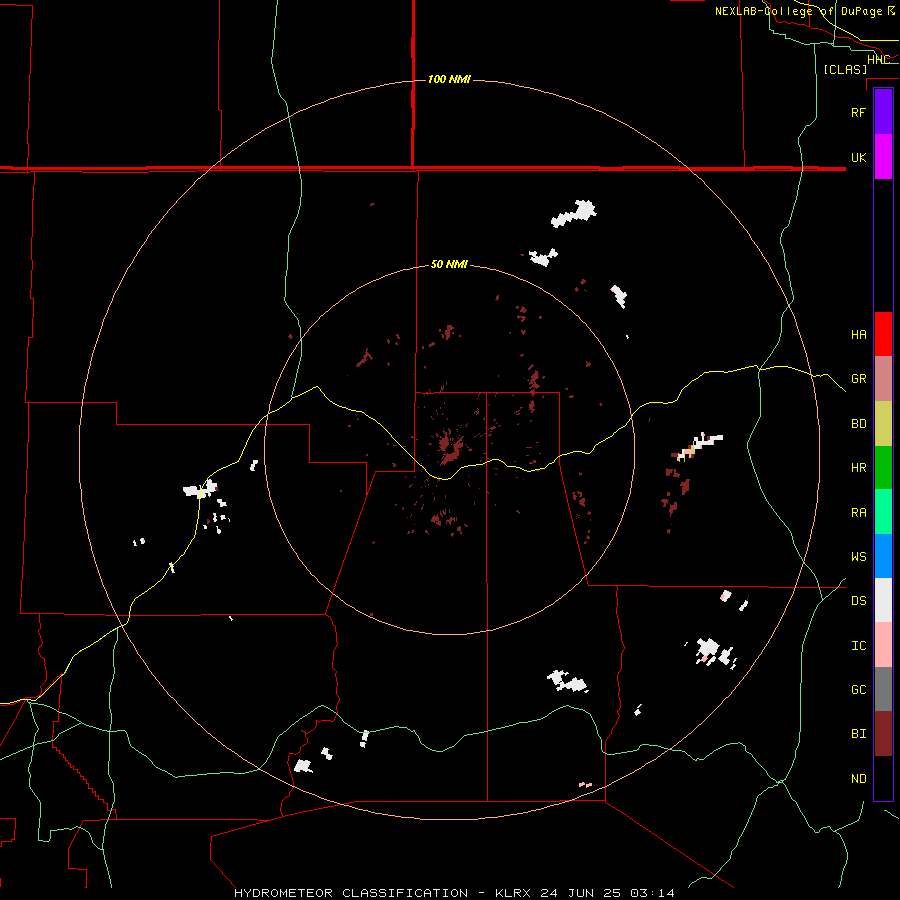Click the red HA legend color swatch
Screen dimensions: 900x900
[883, 334]
